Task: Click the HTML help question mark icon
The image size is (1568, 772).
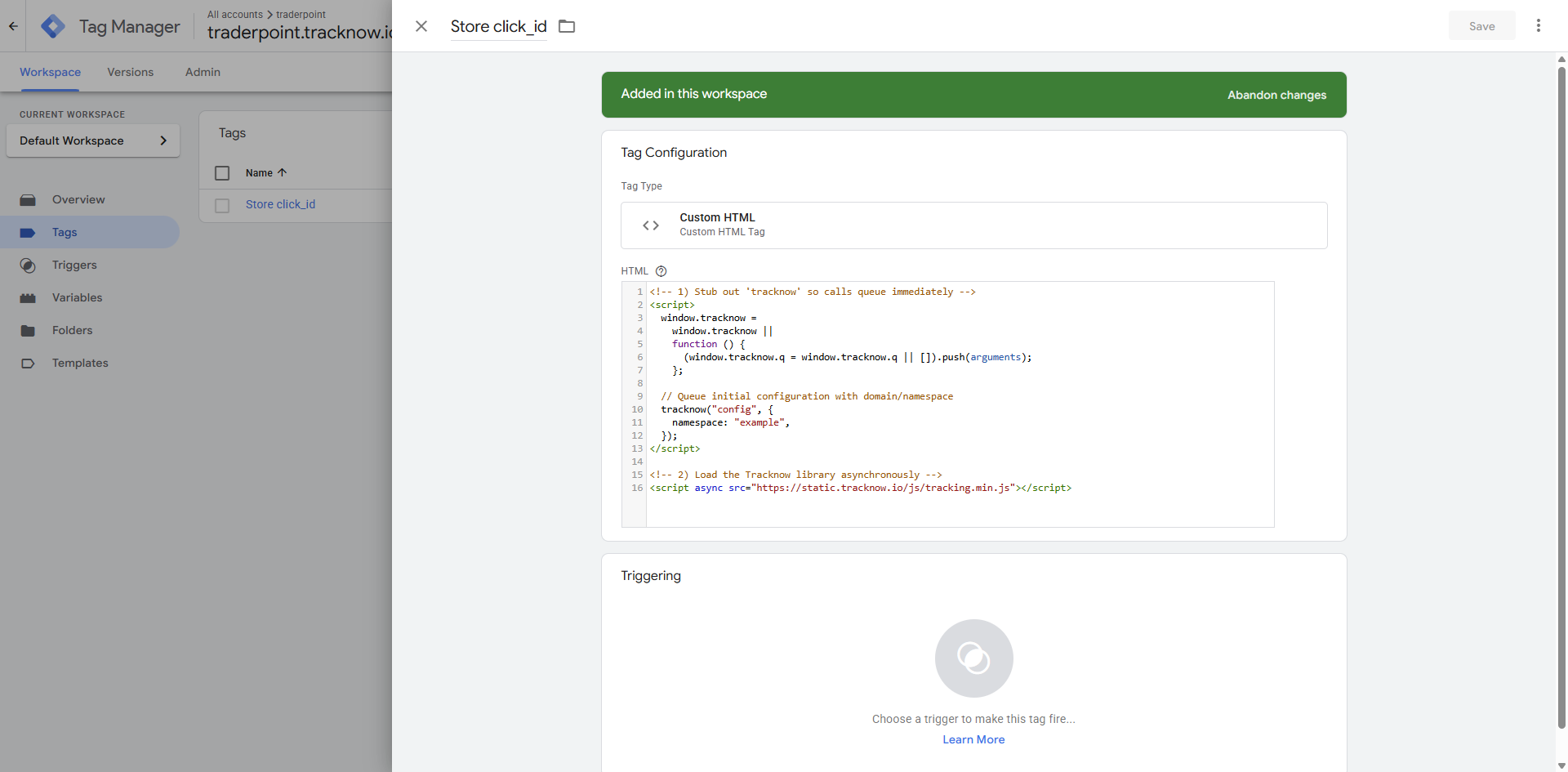Action: coord(661,271)
